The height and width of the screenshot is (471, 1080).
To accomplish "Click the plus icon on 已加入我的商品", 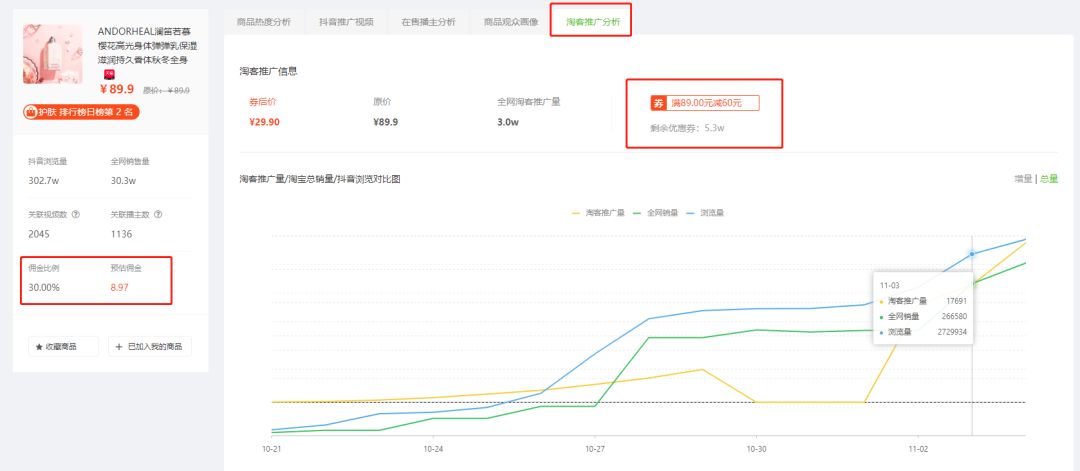I will 119,346.
